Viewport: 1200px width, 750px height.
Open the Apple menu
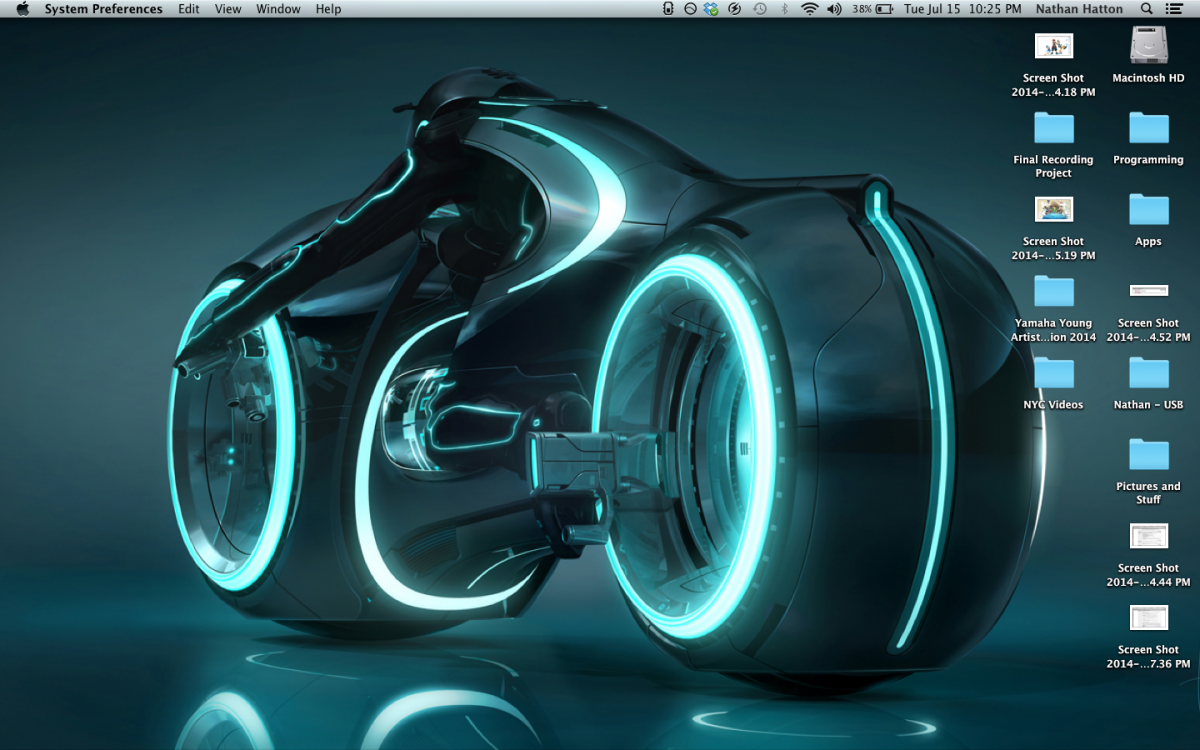tap(22, 9)
